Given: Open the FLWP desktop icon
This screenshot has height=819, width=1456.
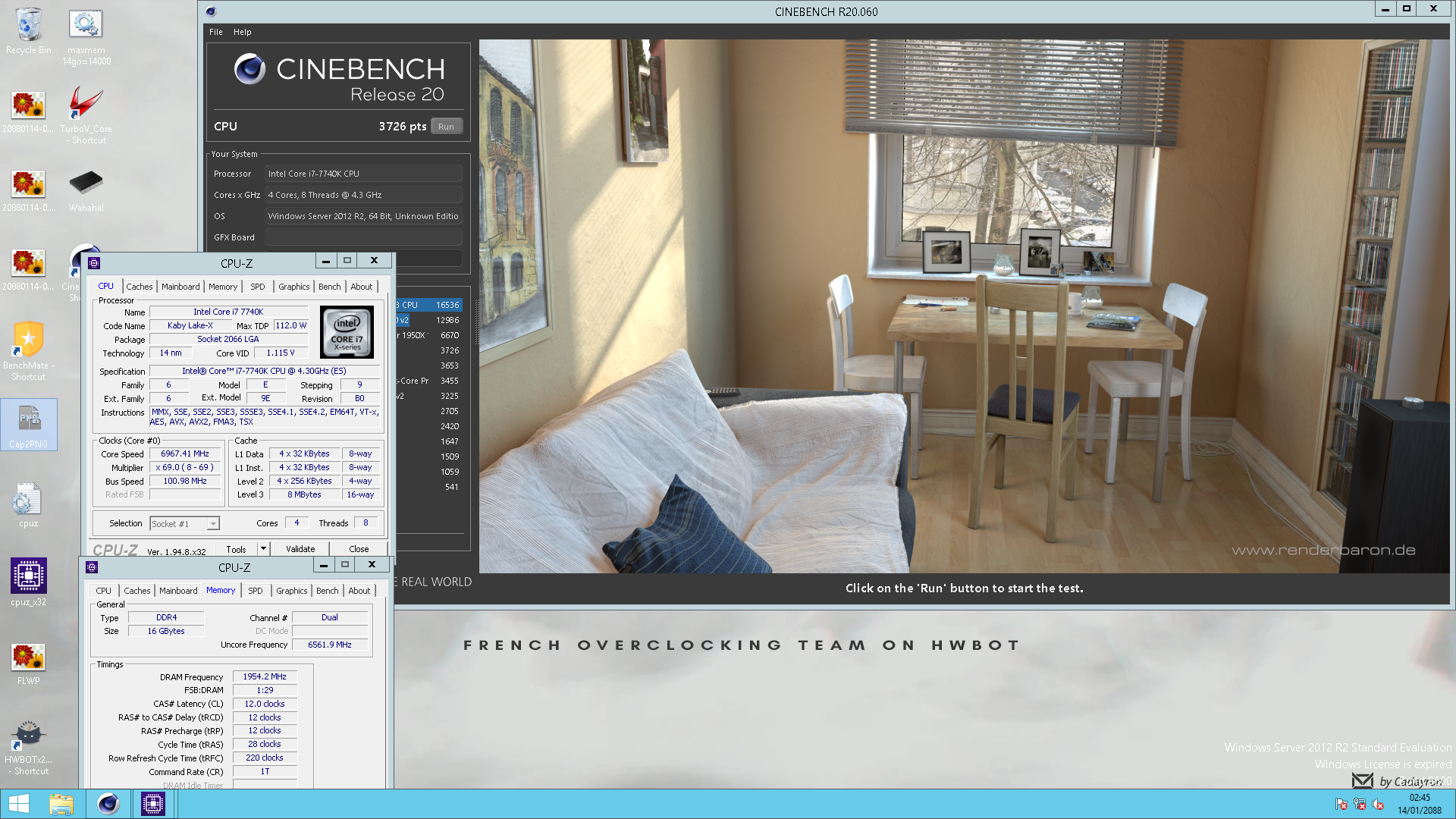Looking at the screenshot, I should [28, 664].
